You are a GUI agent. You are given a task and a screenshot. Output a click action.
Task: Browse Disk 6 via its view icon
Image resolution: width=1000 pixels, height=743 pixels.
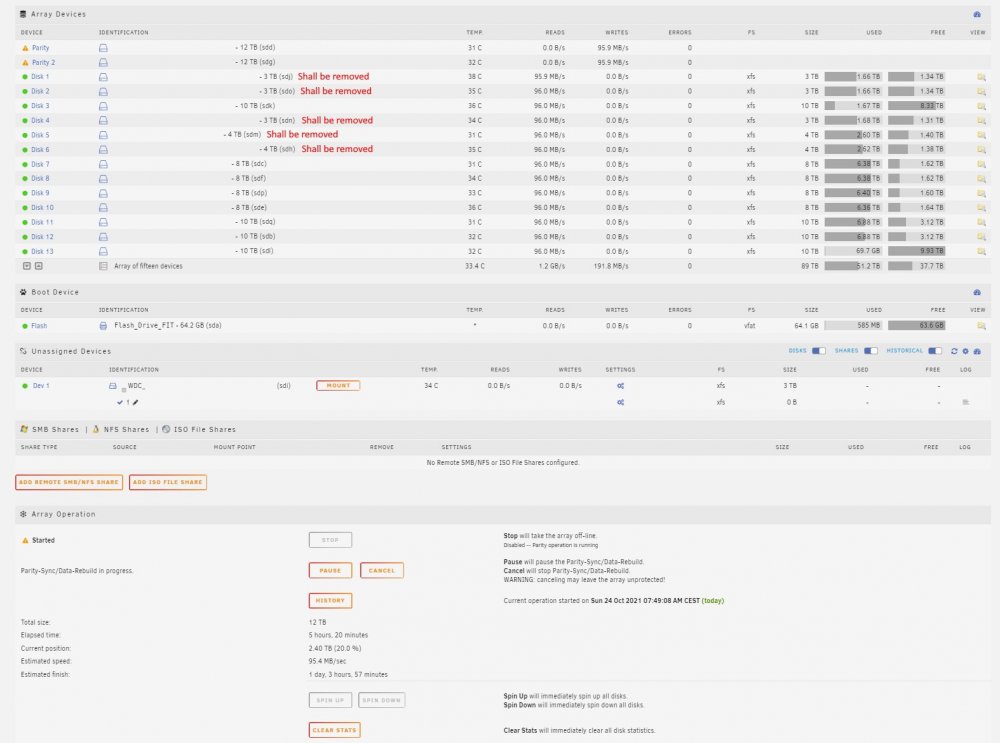[x=981, y=150]
